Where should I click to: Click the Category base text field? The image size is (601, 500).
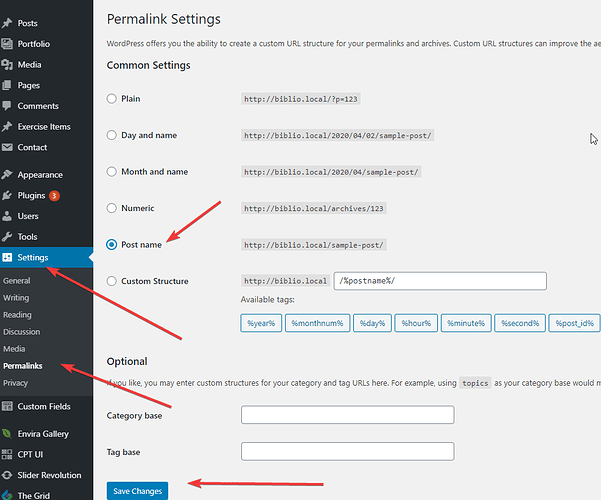[x=347, y=415]
